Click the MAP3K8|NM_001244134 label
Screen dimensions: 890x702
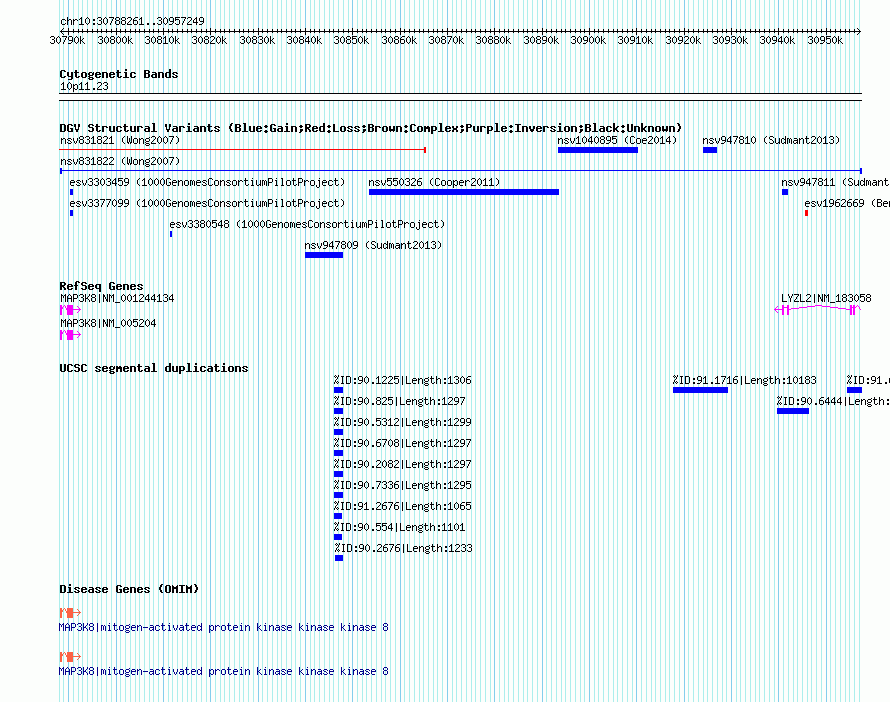point(117,298)
